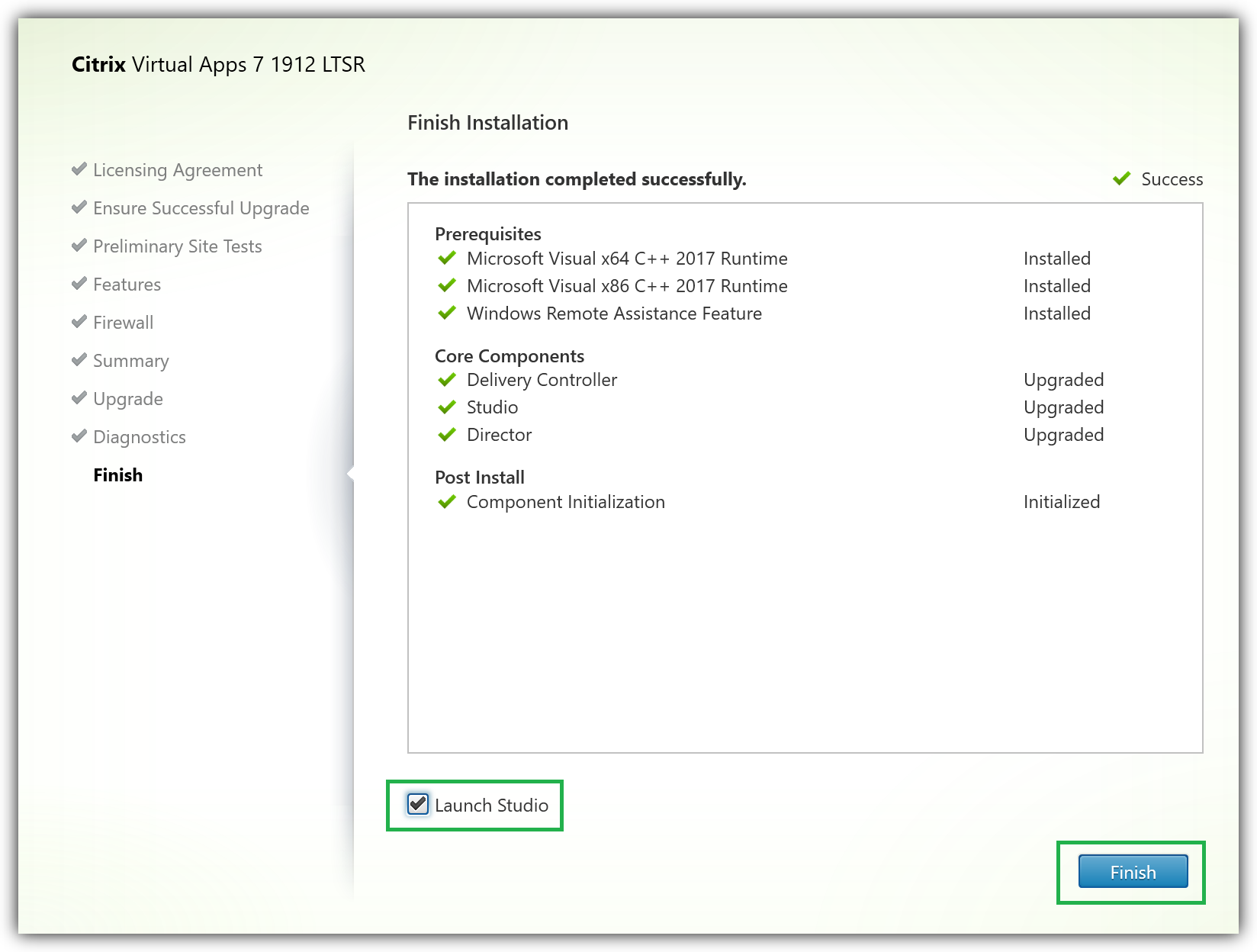Open the Features step in sidebar
The height and width of the screenshot is (952, 1257).
pos(127,285)
